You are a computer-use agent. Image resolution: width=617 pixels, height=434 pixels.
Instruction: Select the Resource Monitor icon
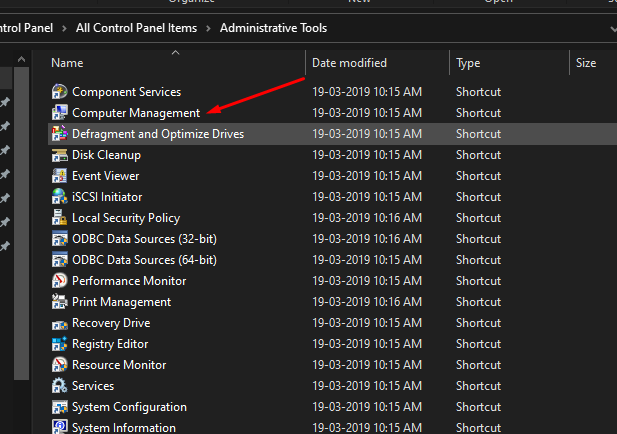59,365
